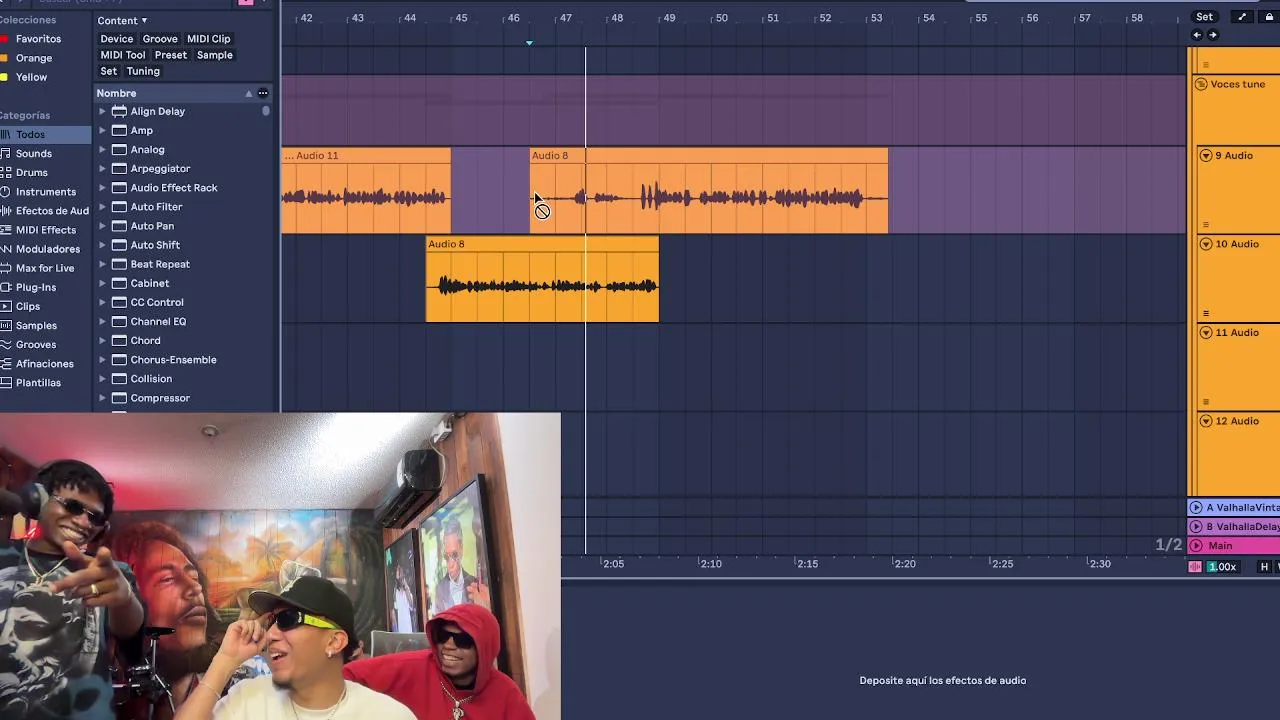Select the Audio 11 clip

pyautogui.click(x=366, y=190)
